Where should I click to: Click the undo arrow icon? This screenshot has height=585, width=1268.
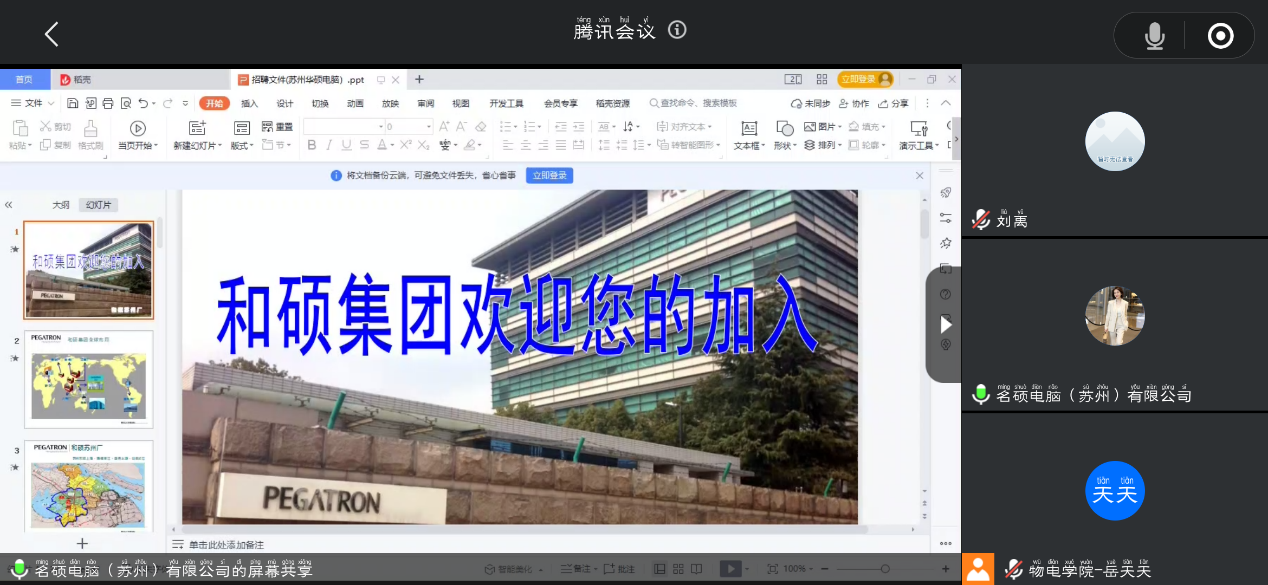pyautogui.click(x=143, y=103)
